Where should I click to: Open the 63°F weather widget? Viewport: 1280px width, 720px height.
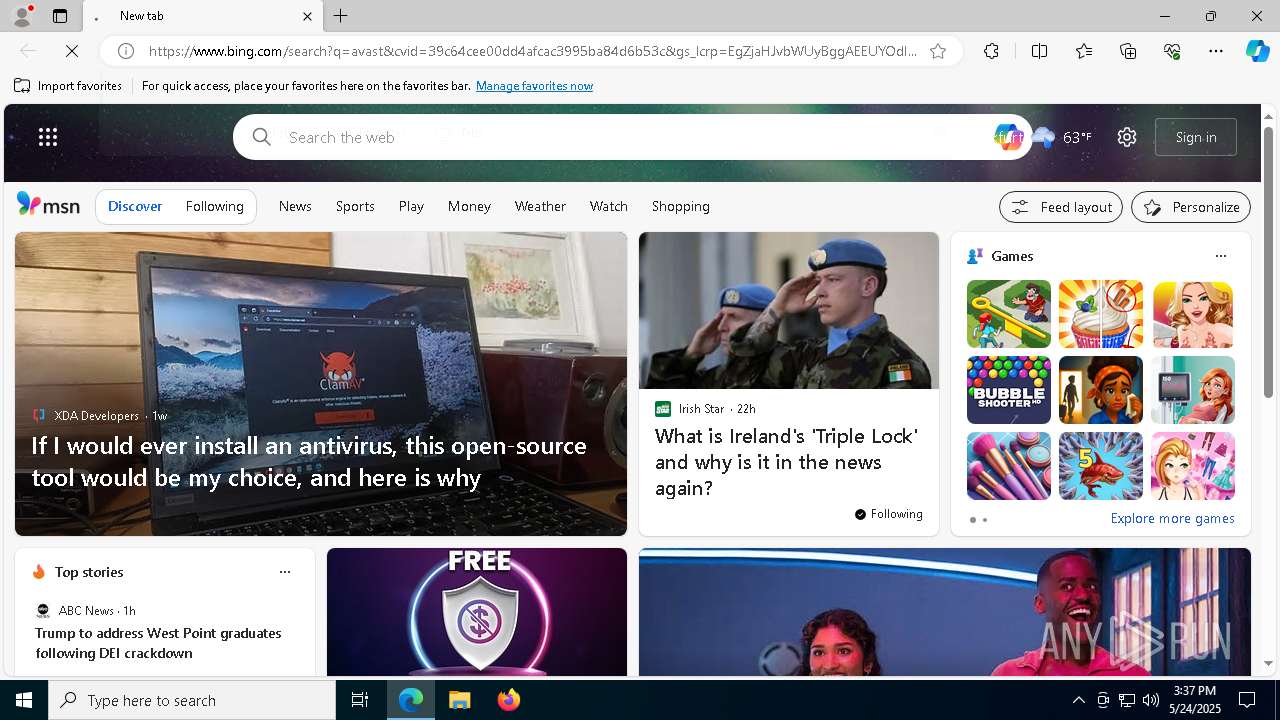coord(1062,137)
